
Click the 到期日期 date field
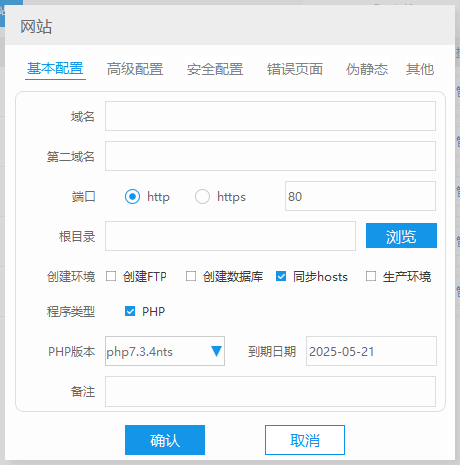(x=371, y=351)
